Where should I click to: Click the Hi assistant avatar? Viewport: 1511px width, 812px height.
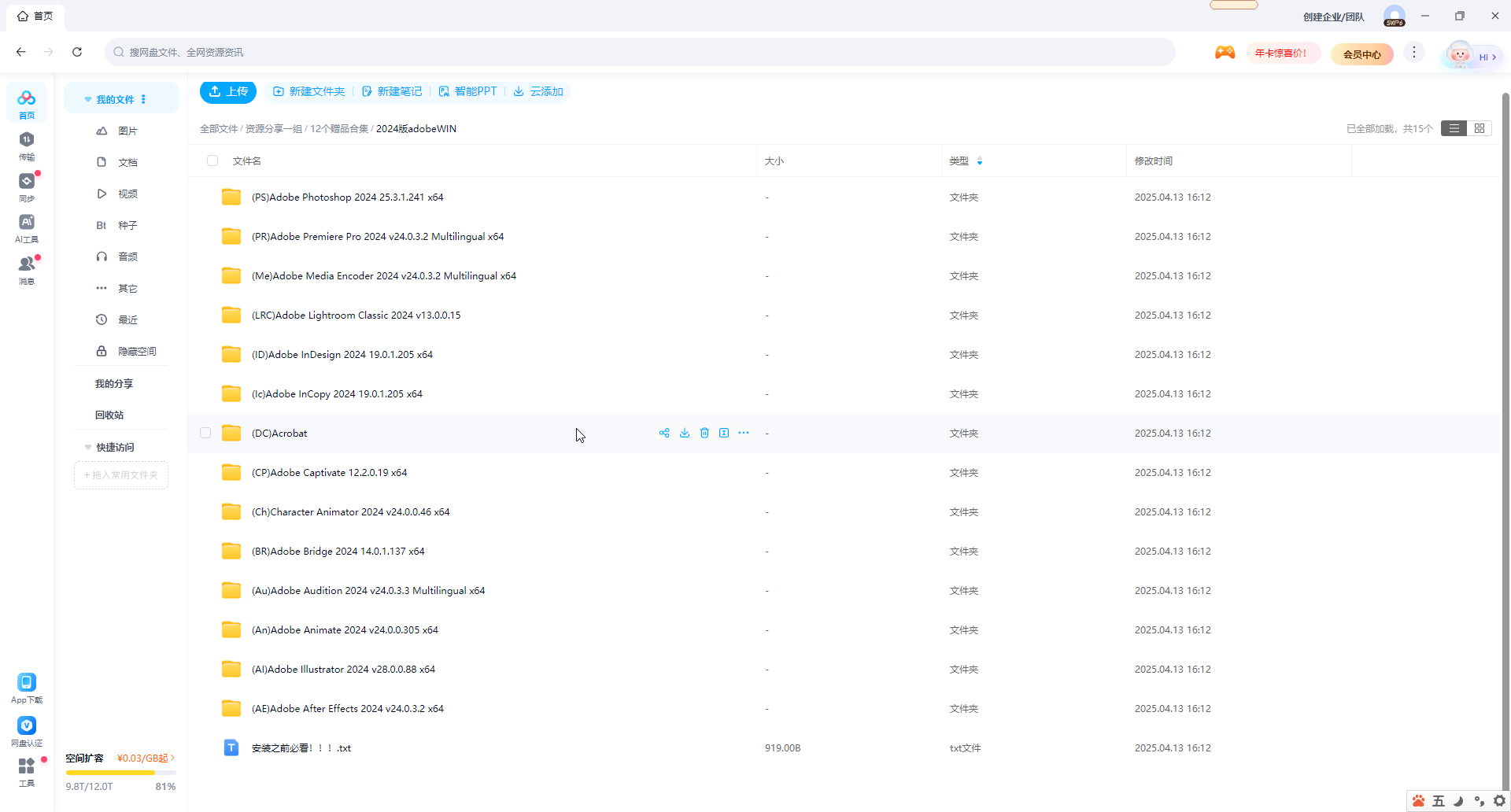(x=1461, y=54)
